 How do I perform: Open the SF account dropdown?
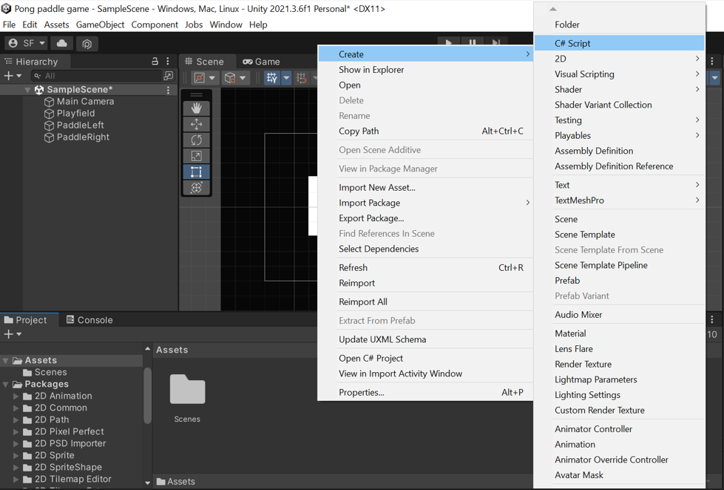tap(26, 43)
